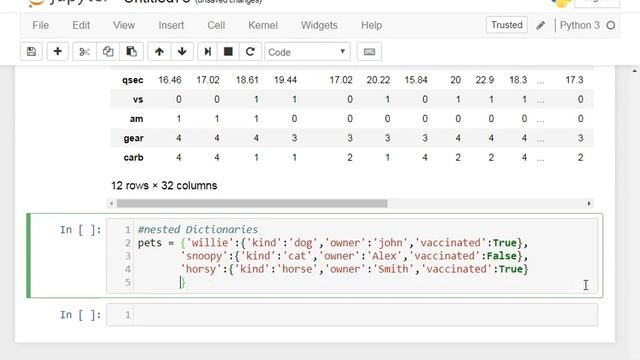Image resolution: width=640 pixels, height=360 pixels.
Task: Open the Edit menu
Action: click(x=81, y=25)
